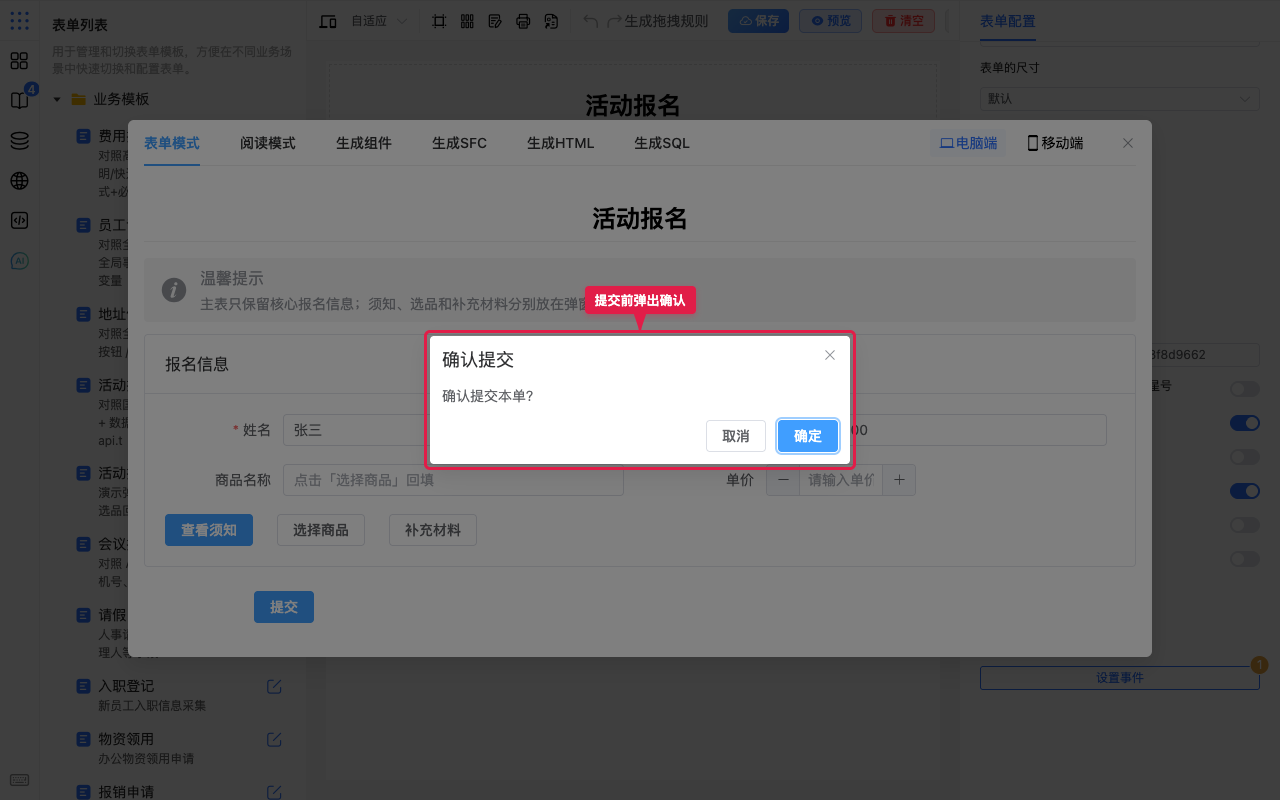The width and height of the screenshot is (1280, 800).
Task: Decrease 单价 with the minus stepper
Action: coord(783,480)
